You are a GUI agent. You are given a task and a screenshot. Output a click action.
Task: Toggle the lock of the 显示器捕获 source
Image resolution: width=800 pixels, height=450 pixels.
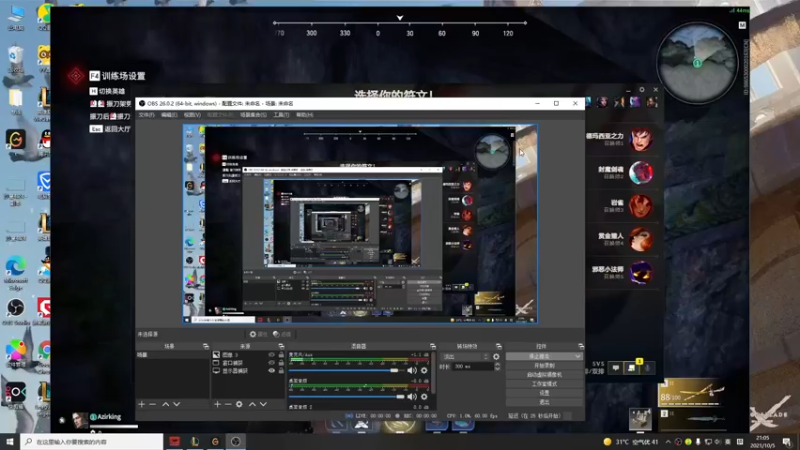pyautogui.click(x=281, y=371)
